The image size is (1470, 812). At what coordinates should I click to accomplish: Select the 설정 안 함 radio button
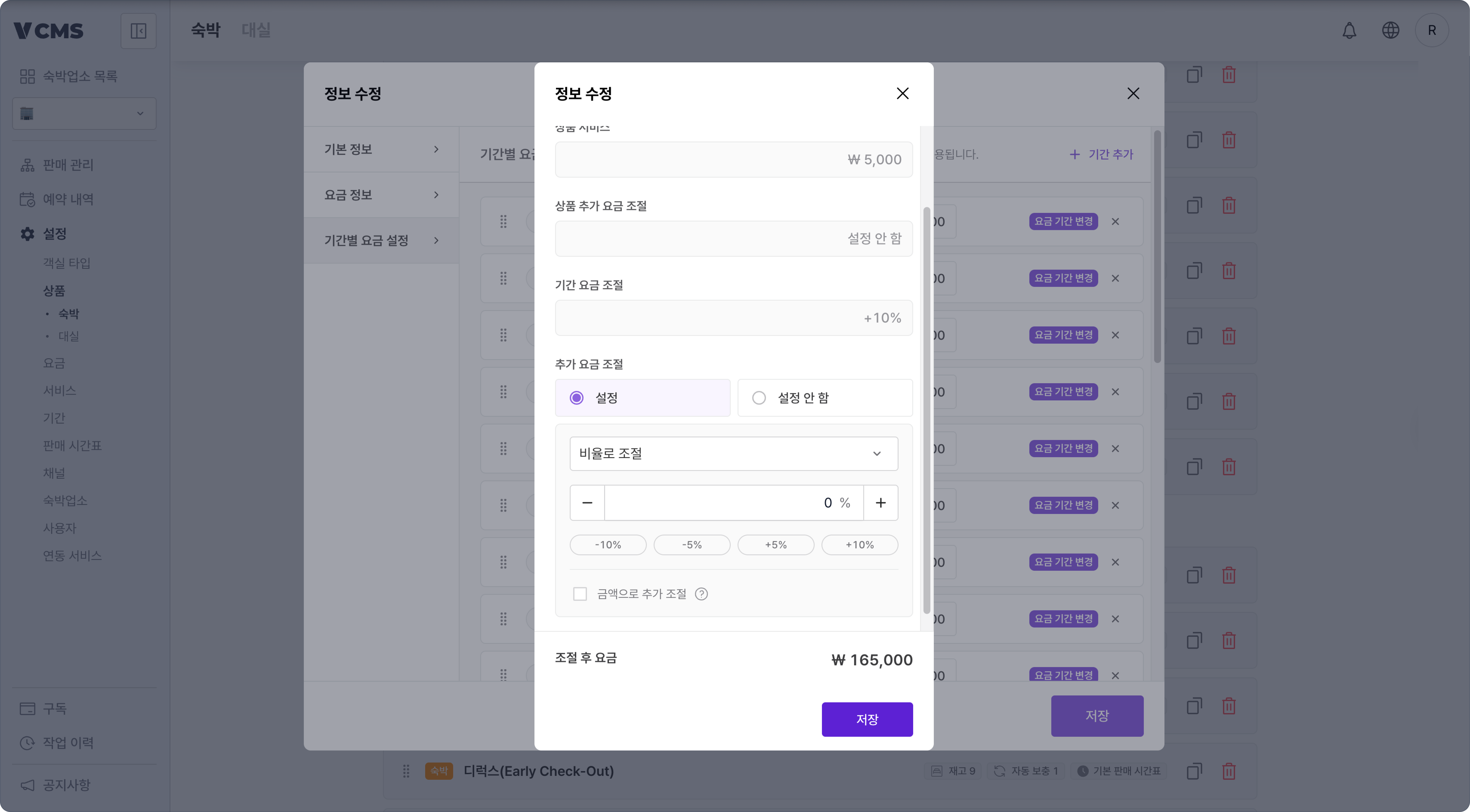pos(759,397)
